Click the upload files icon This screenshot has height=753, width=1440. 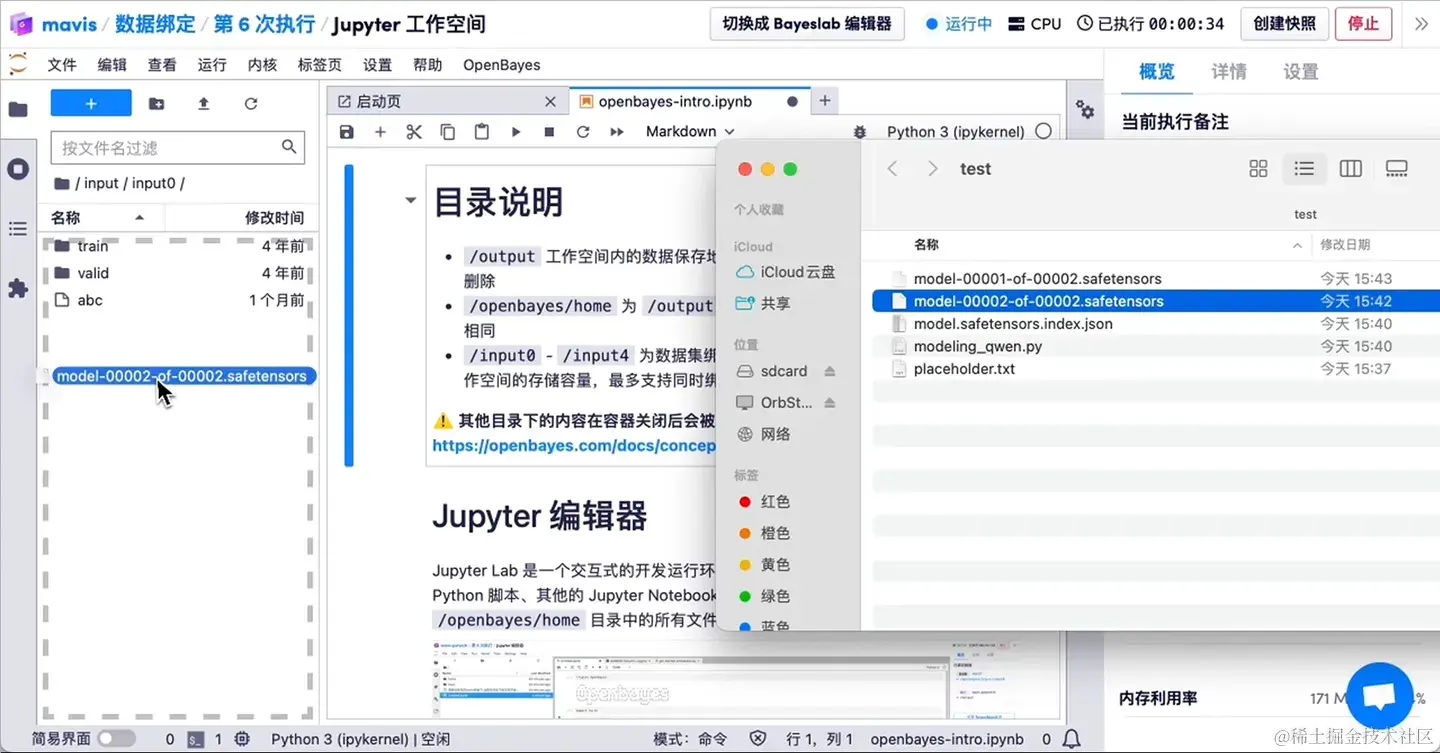tap(204, 103)
